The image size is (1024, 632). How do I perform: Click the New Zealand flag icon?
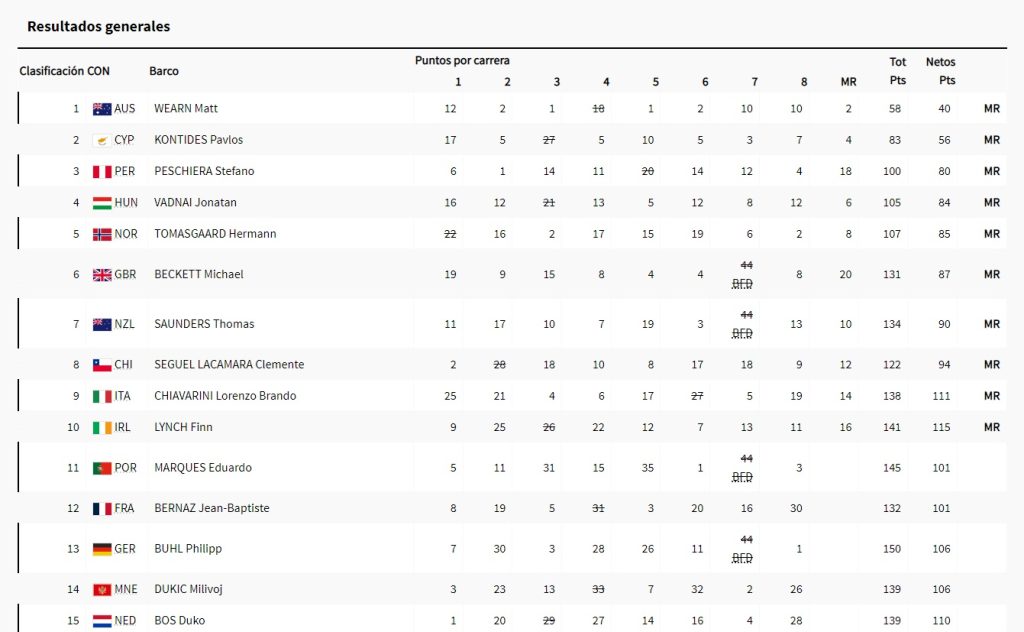(x=102, y=324)
